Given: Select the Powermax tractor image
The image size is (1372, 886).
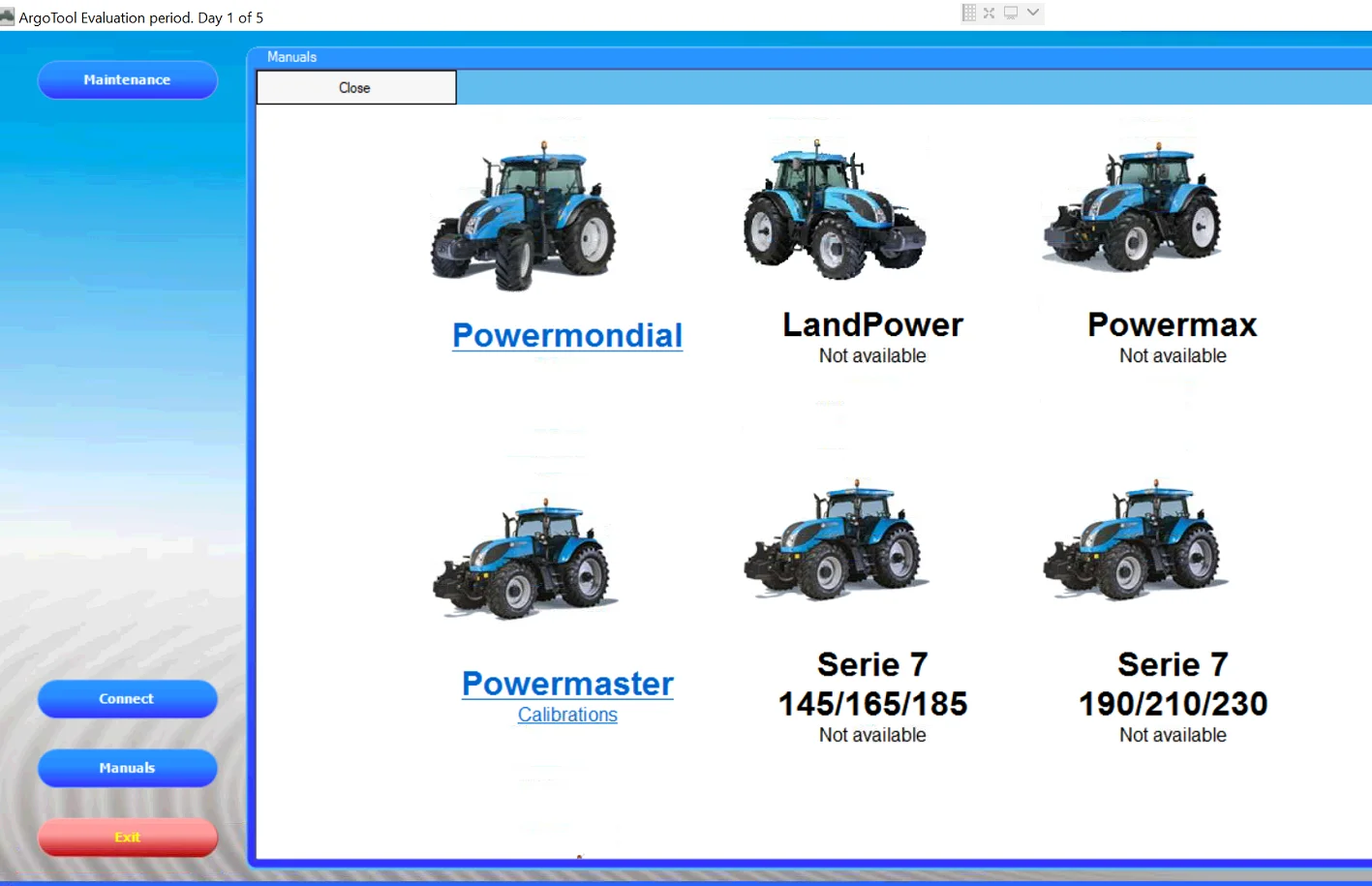Looking at the screenshot, I should pos(1132,206).
